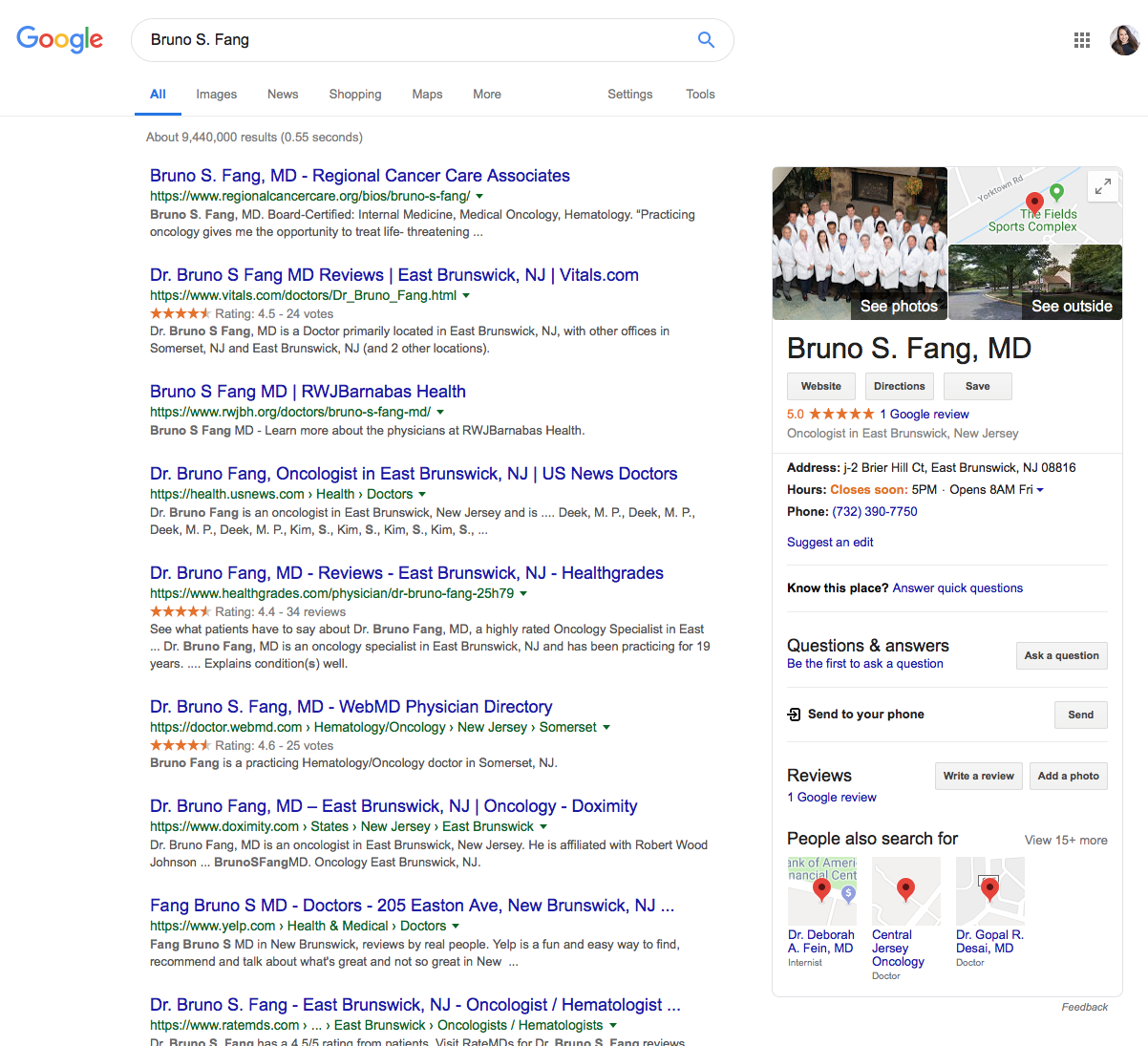
Task: Switch to the Maps tab
Action: click(427, 94)
